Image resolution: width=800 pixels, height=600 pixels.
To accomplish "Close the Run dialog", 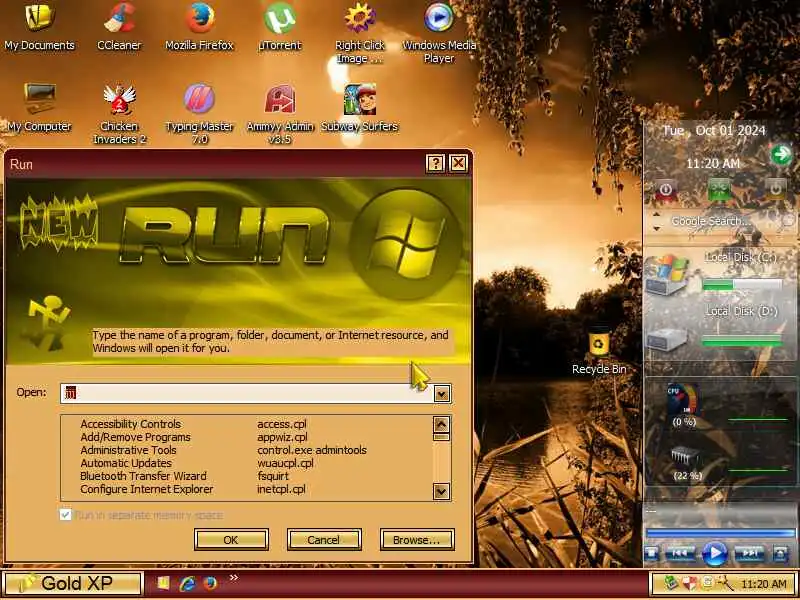I will pos(459,163).
